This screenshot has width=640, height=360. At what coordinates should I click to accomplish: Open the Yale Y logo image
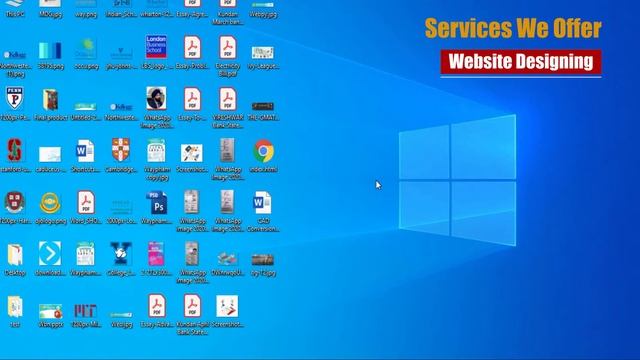121,253
